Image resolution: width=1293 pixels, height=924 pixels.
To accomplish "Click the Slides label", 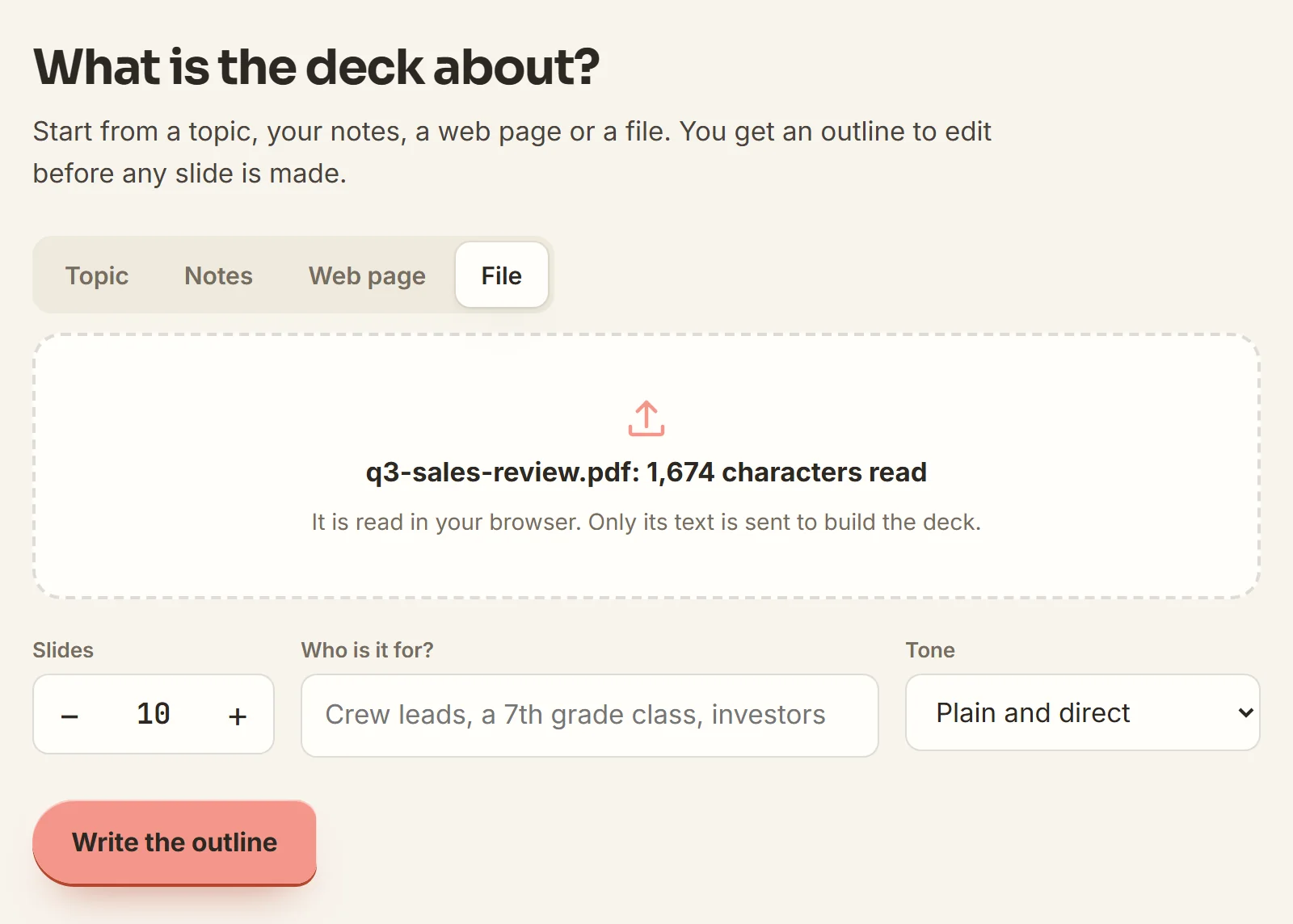I will [63, 650].
